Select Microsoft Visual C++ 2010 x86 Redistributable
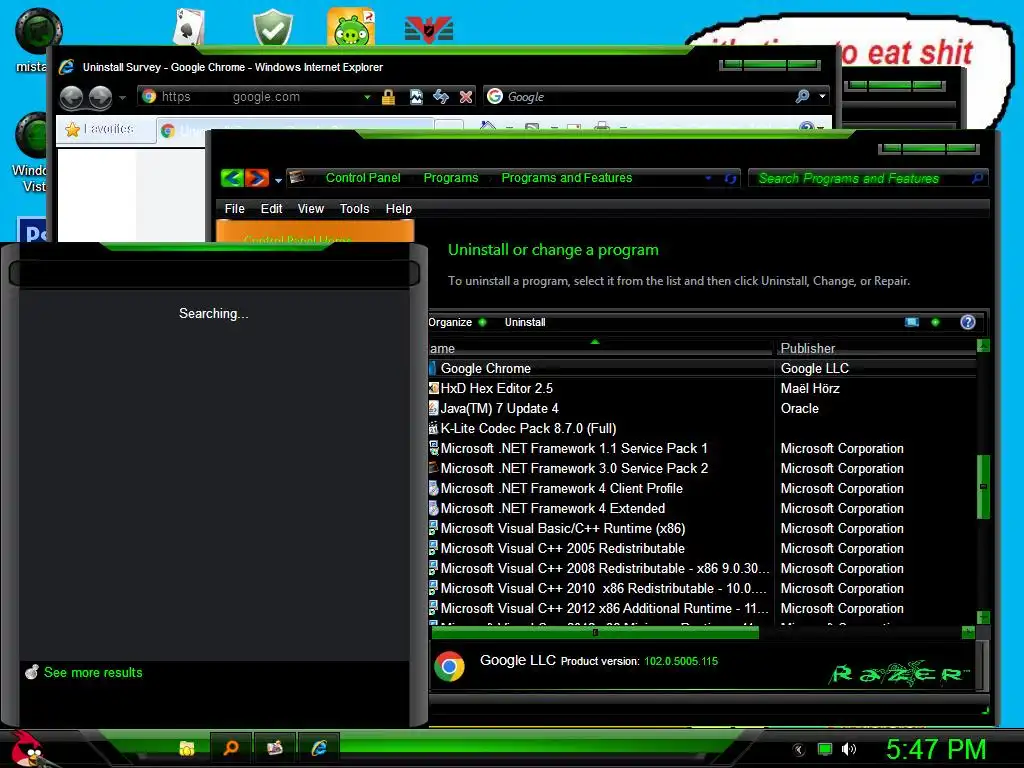The height and width of the screenshot is (768, 1024). [x=702, y=588]
